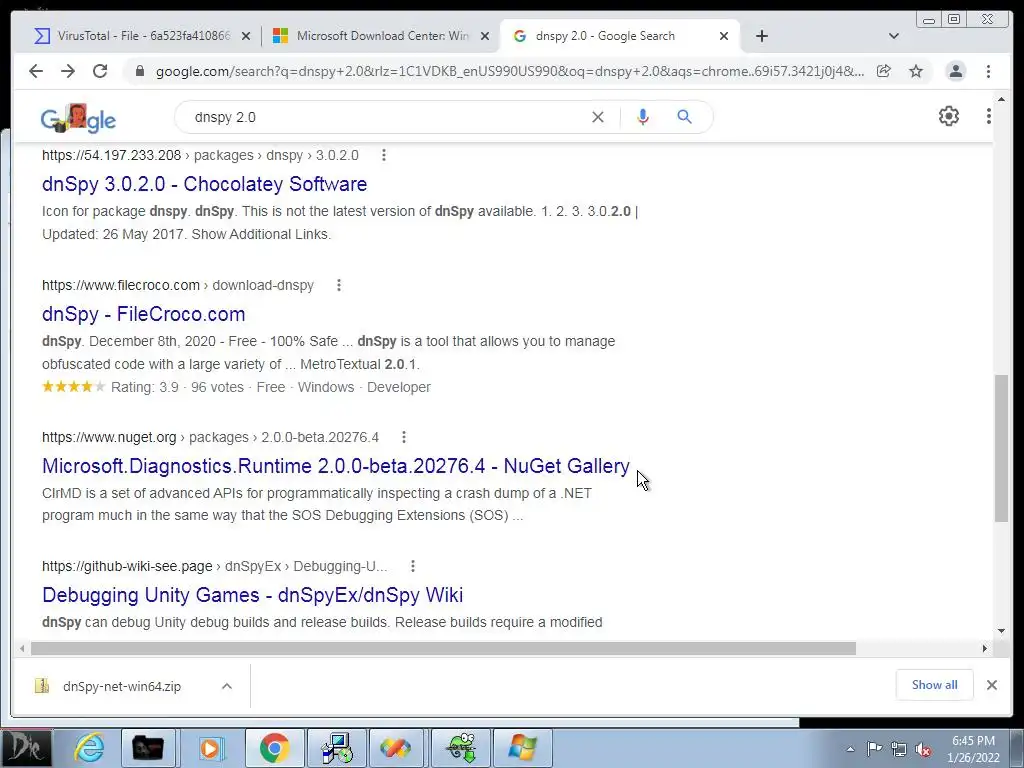
Task: Open the network computers icon on taskbar
Action: tap(337, 748)
